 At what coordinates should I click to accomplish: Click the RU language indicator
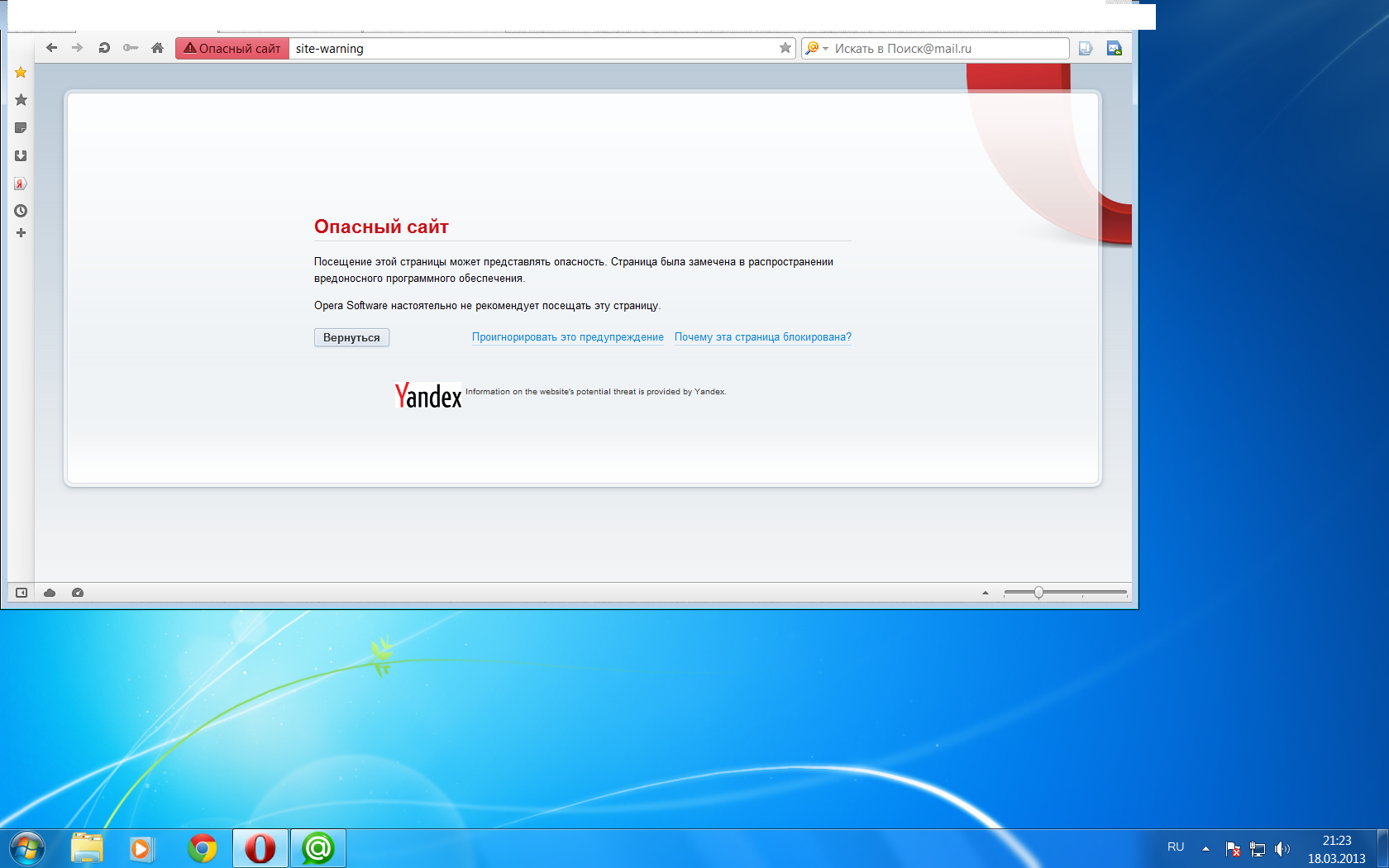tap(1176, 847)
